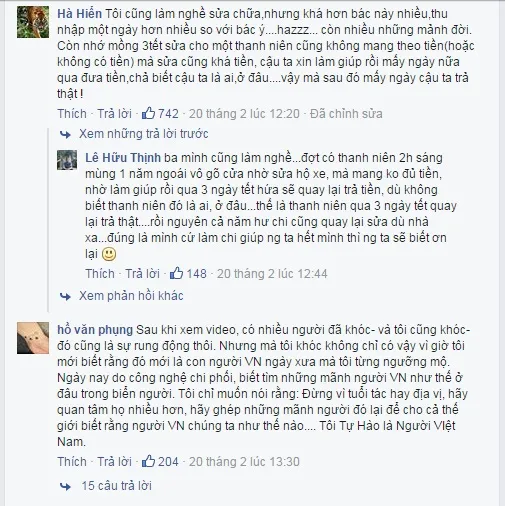Reply to hồ văn phụng's comment
This screenshot has width=505, height=506.
[115, 462]
